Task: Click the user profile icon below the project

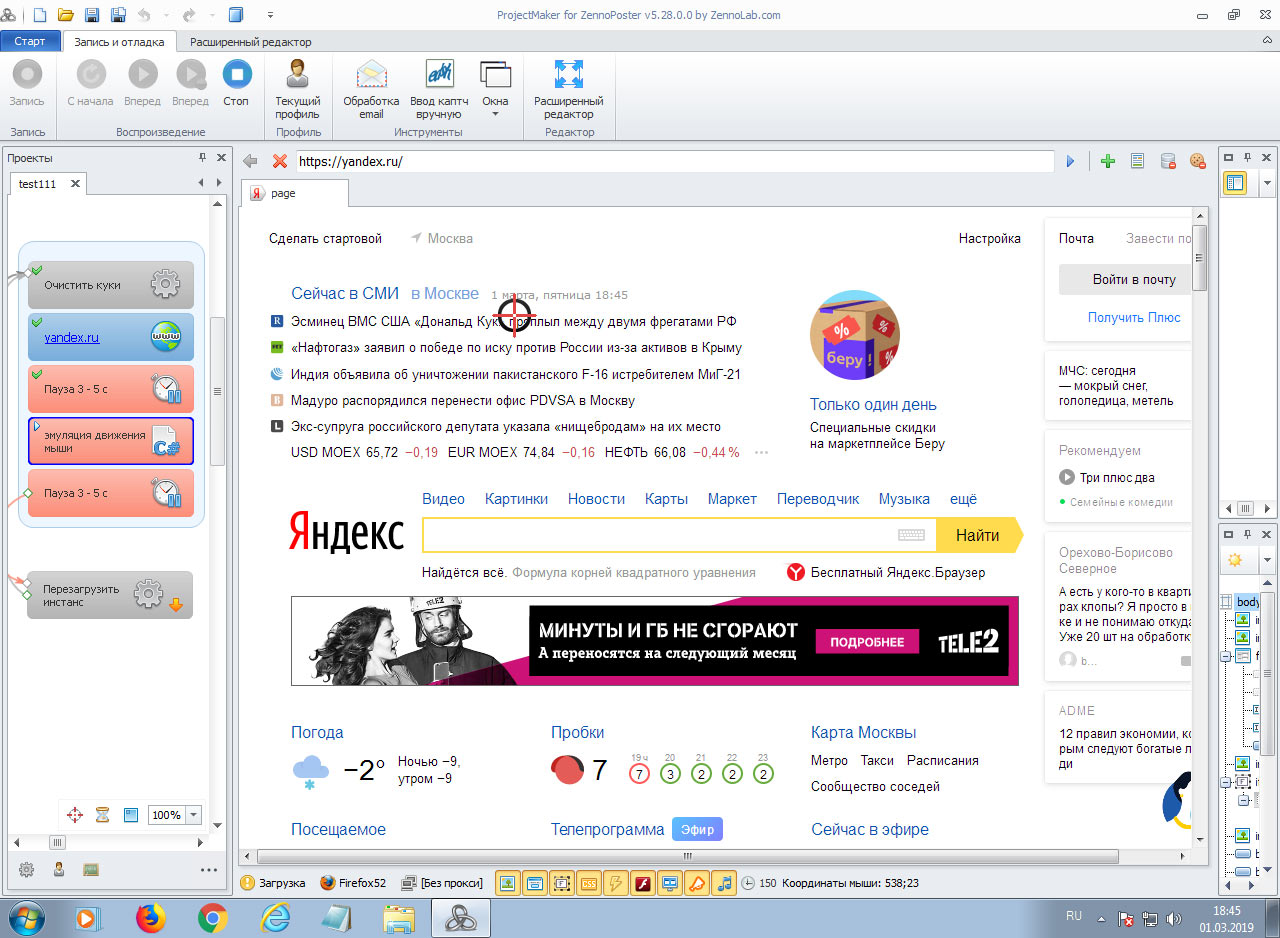Action: pos(59,869)
